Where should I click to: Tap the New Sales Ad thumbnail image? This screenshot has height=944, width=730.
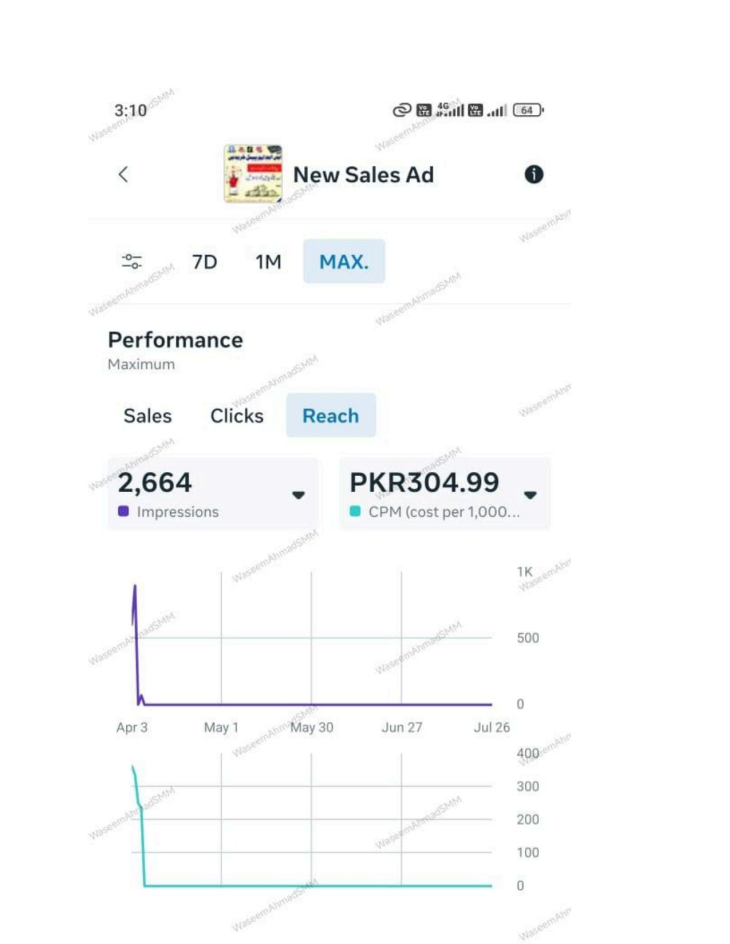[253, 173]
